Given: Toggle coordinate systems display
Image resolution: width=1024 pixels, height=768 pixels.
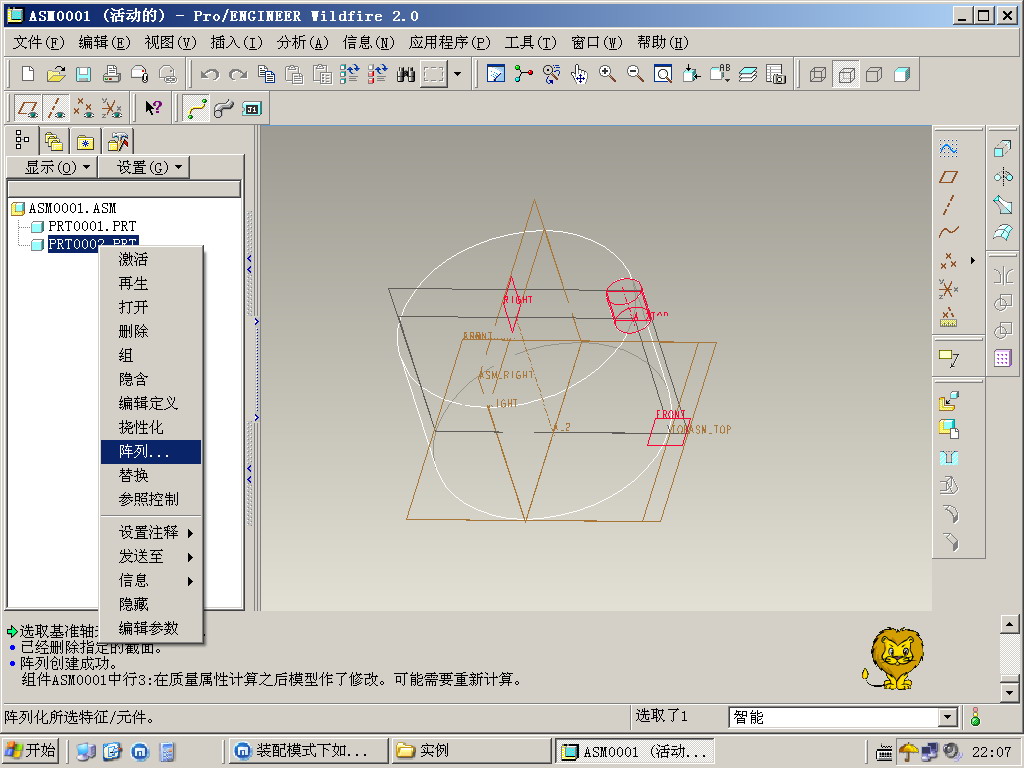Looking at the screenshot, I should [112, 108].
